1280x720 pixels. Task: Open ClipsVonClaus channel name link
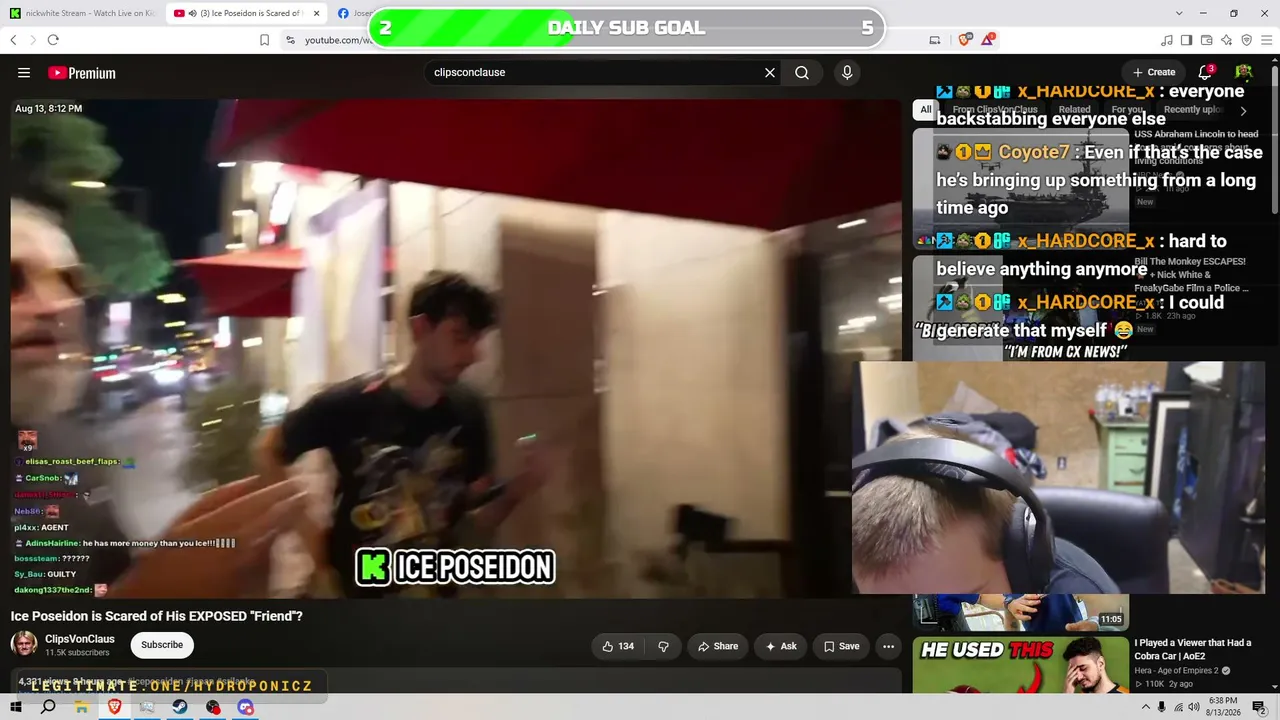[80, 639]
